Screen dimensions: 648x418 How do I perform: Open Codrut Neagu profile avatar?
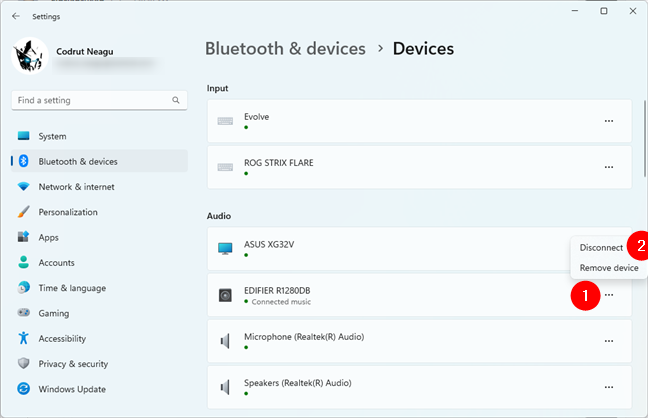30,56
